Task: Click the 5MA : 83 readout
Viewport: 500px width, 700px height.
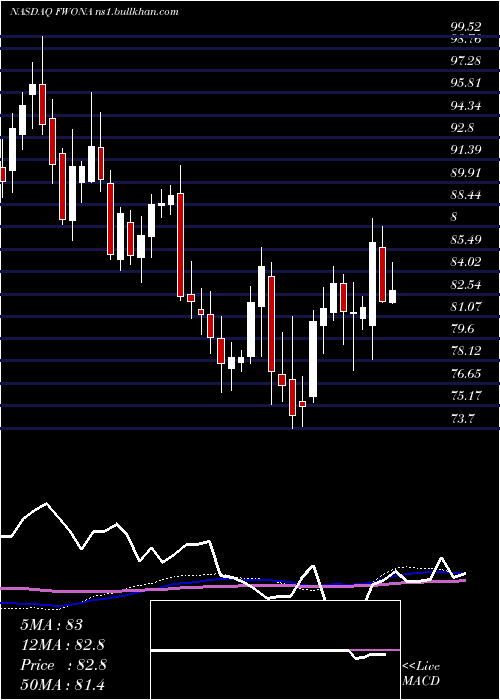Action: pyautogui.click(x=52, y=625)
